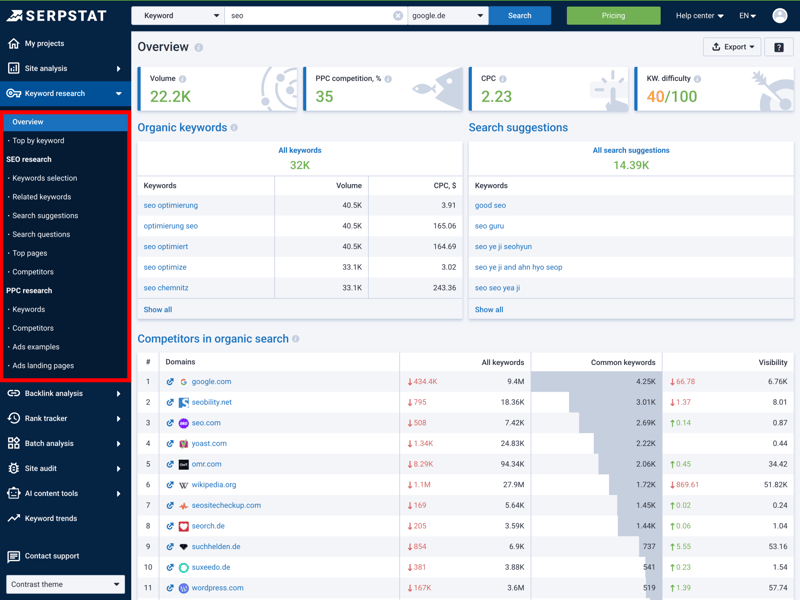Open external link icon for wikipedia.org row
Screen dimensions: 800x600
click(170, 485)
